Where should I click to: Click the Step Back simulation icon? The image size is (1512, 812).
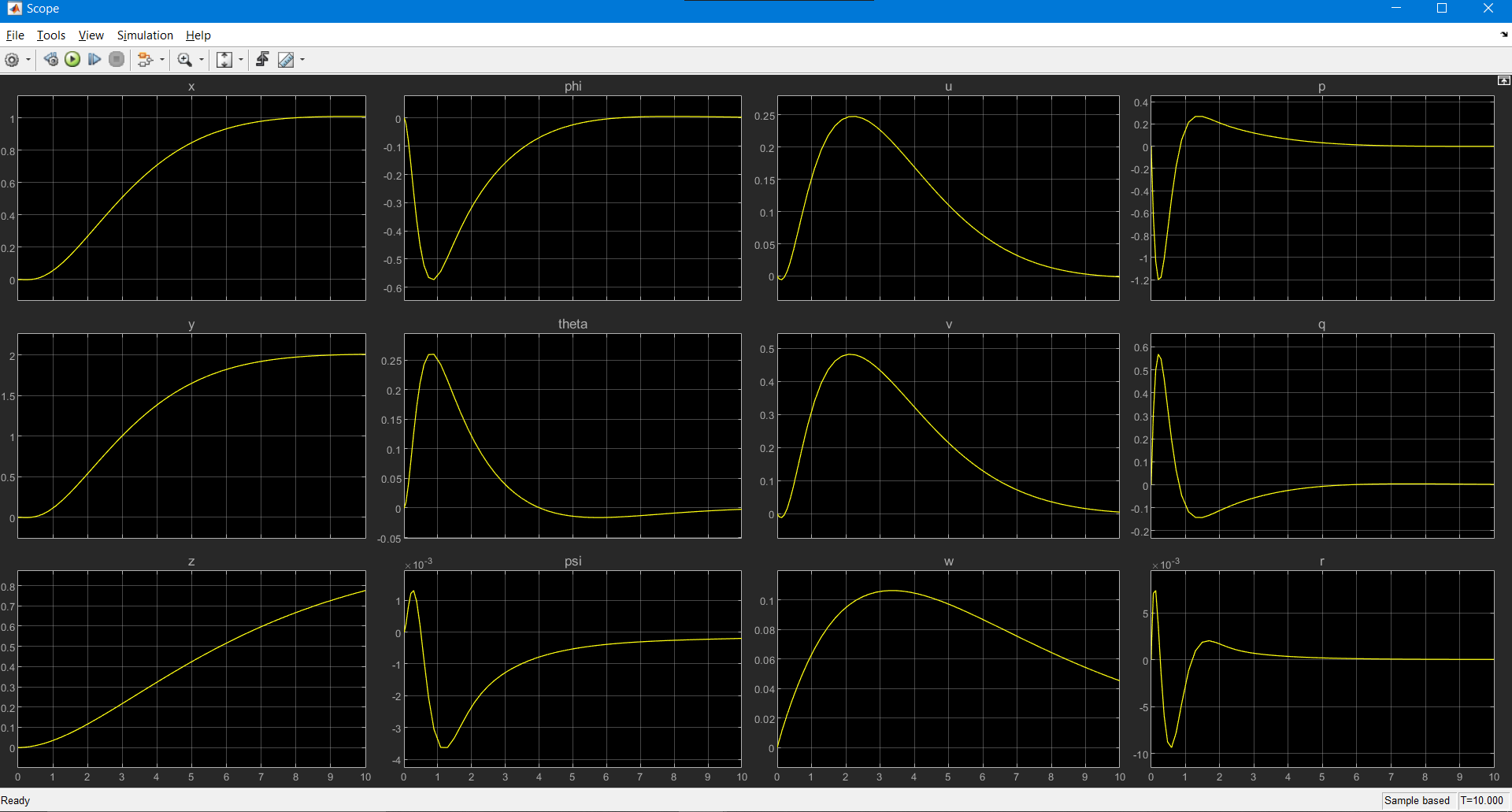click(x=50, y=60)
